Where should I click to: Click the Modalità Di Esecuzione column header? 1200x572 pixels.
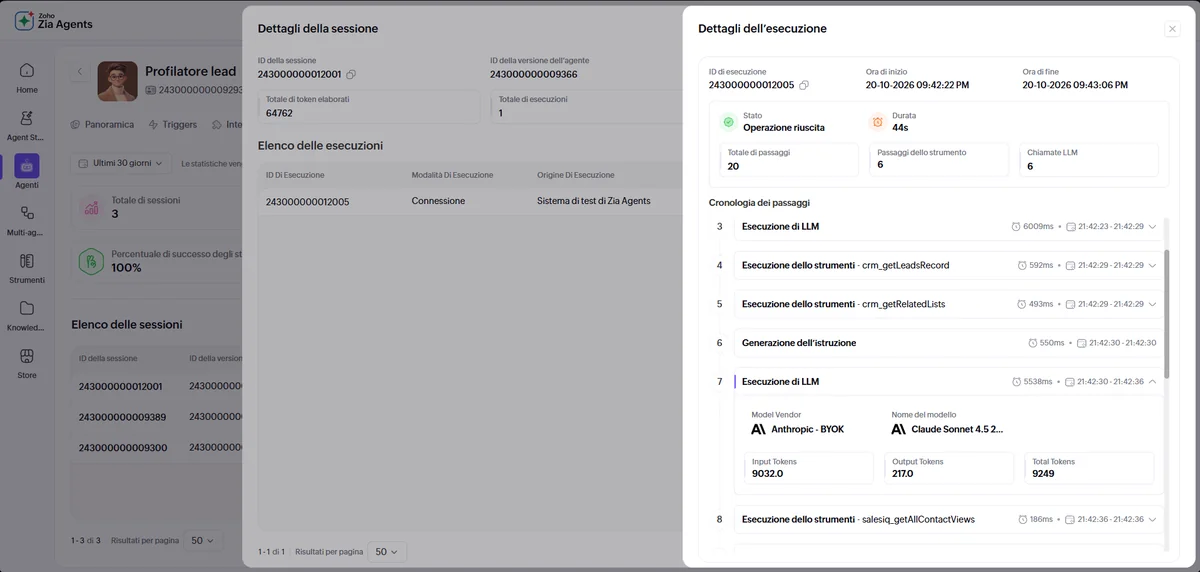[x=452, y=175]
